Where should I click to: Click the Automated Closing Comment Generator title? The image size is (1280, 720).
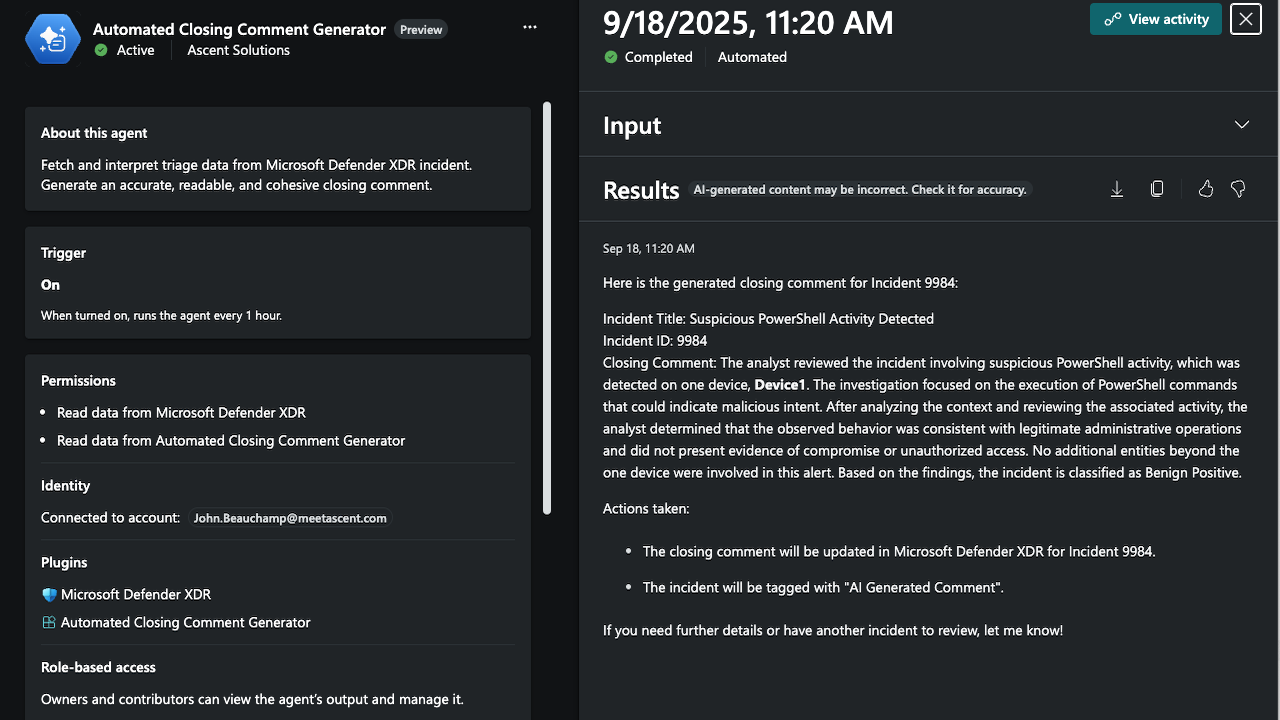[x=239, y=29]
